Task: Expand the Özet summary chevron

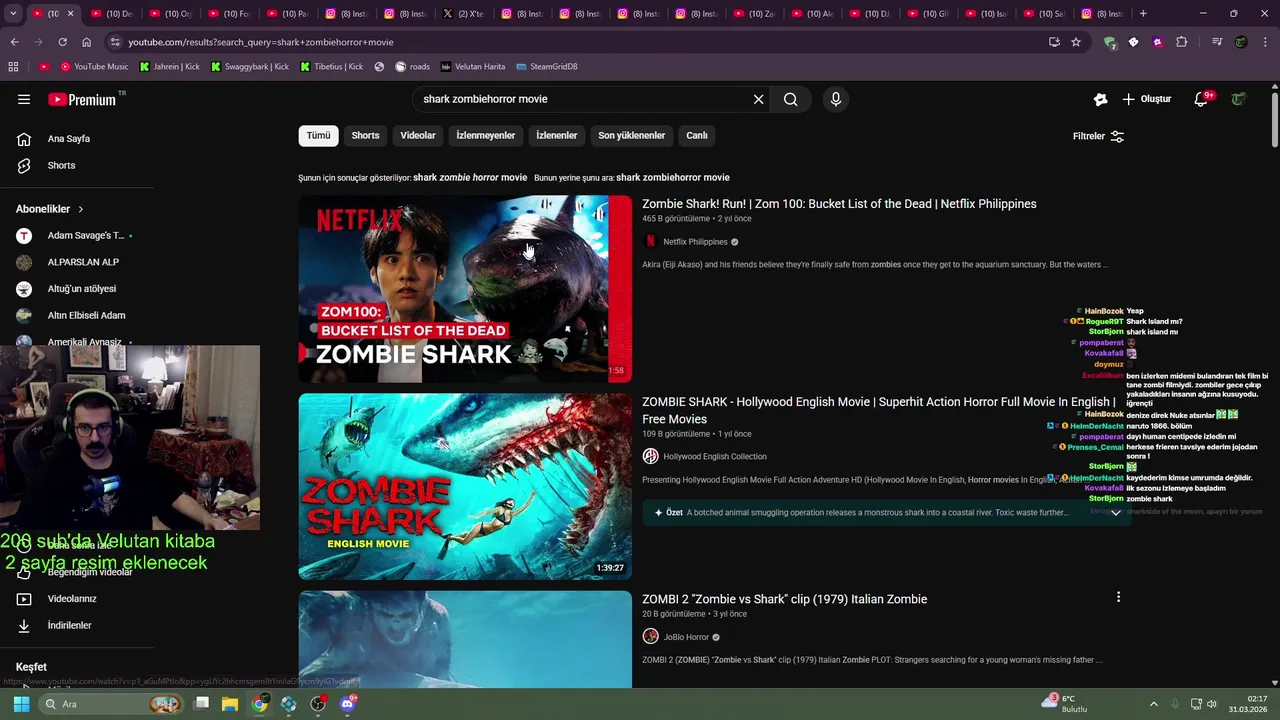Action: point(1115,513)
